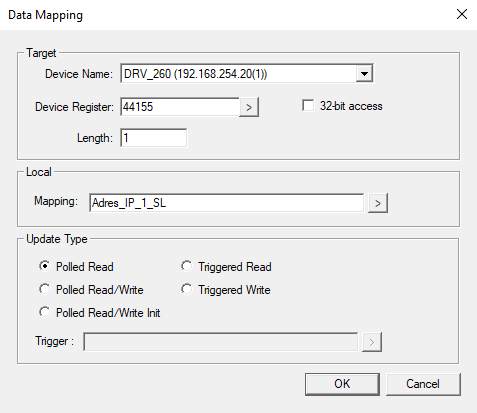Screen dimensions: 477x413
Task: Open the Device Register browse arrow button
Action: [x=249, y=107]
